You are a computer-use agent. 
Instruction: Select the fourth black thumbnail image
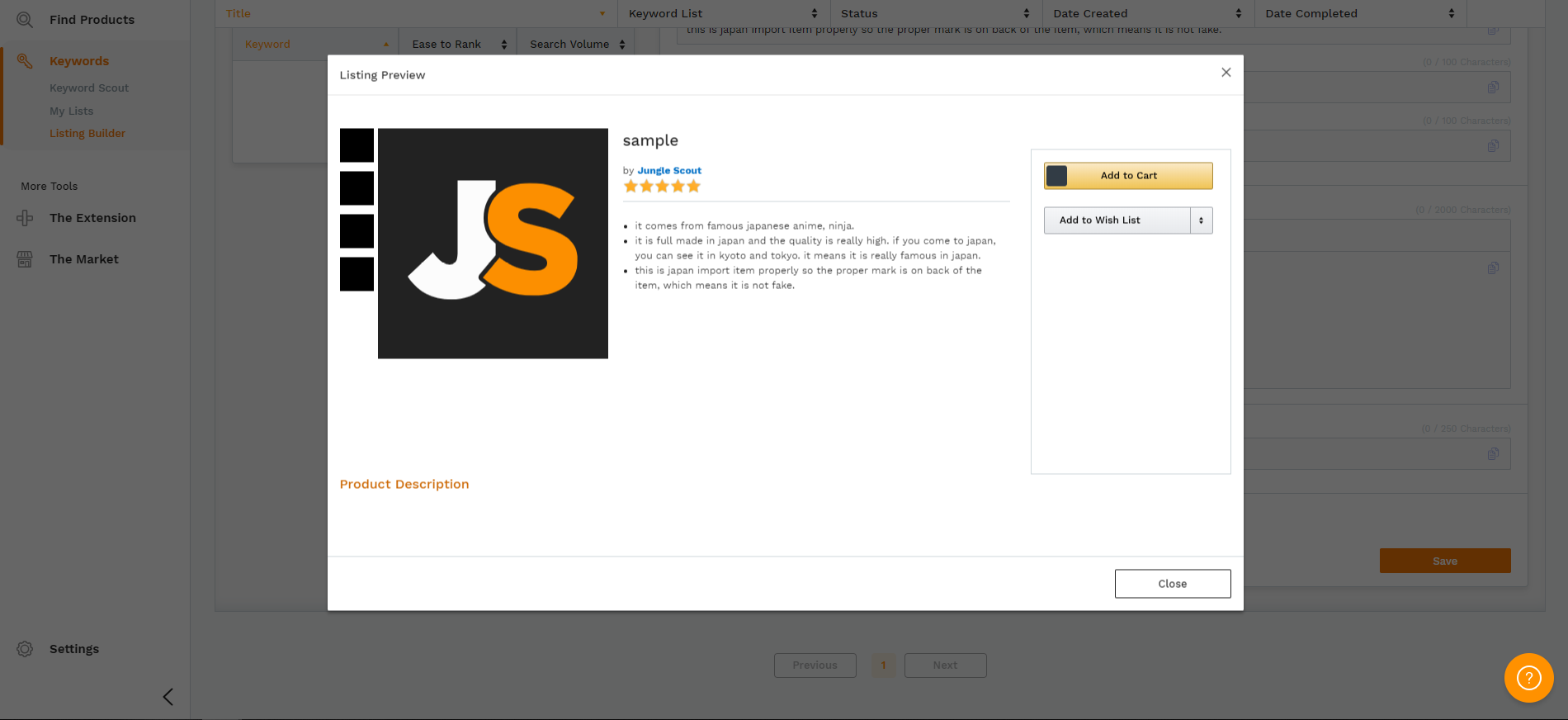[357, 274]
